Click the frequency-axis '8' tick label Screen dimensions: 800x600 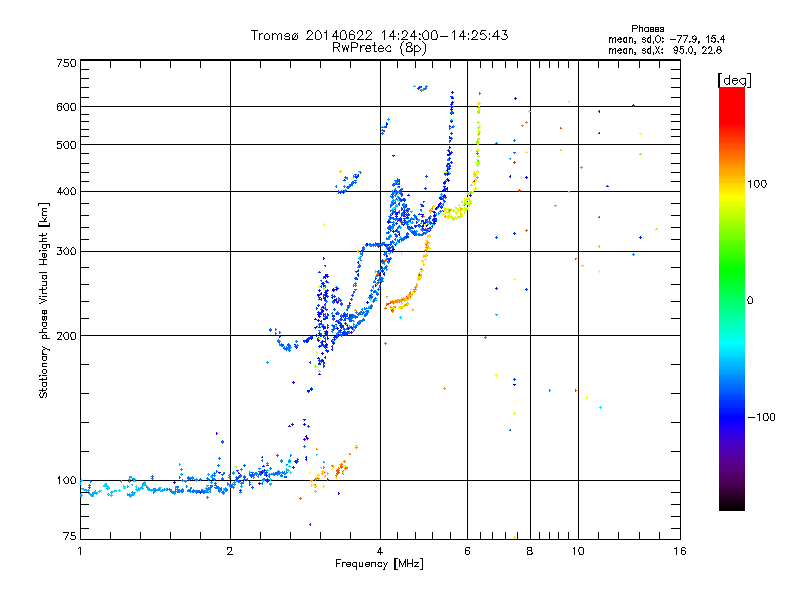pos(530,551)
